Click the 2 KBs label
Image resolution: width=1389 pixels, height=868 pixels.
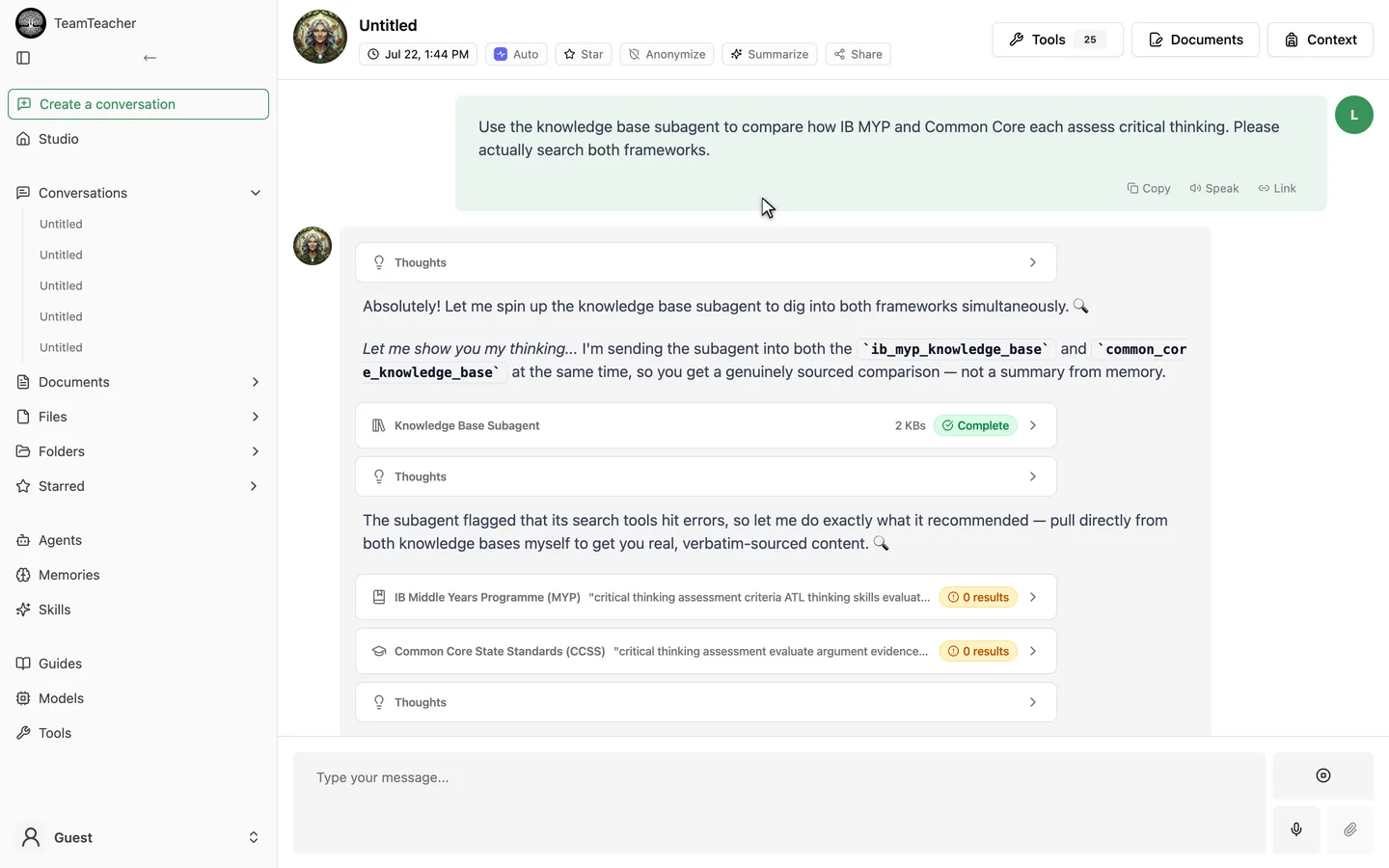pyautogui.click(x=910, y=425)
